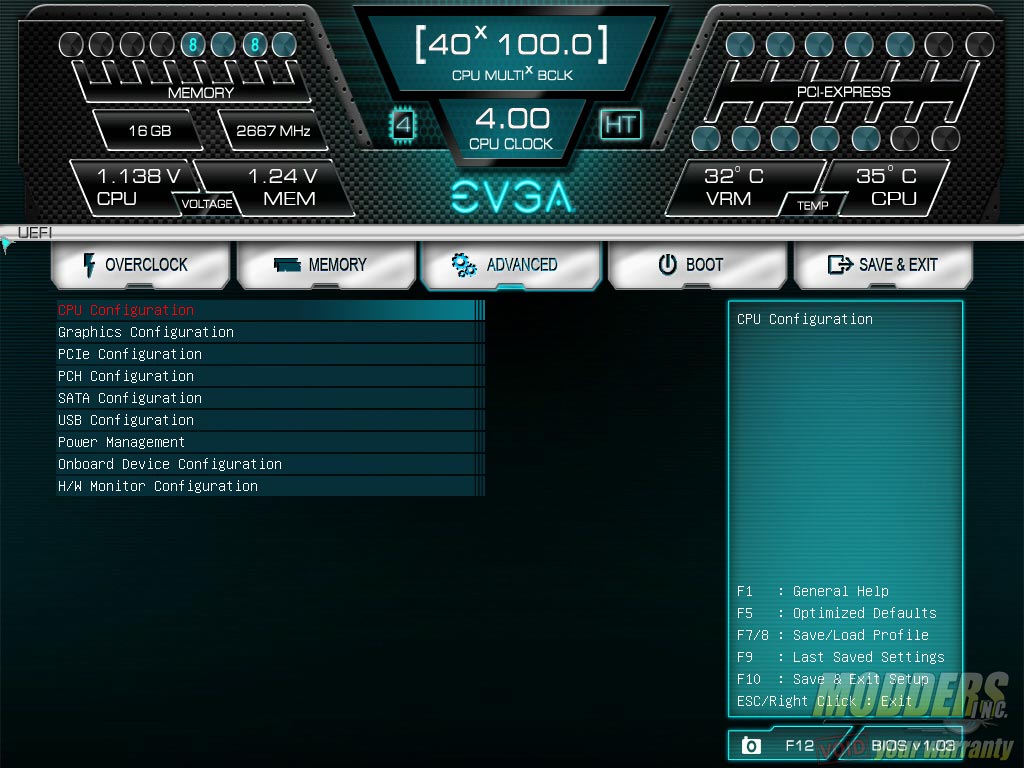Open SATA Configuration
Viewport: 1024px width, 768px height.
point(270,398)
